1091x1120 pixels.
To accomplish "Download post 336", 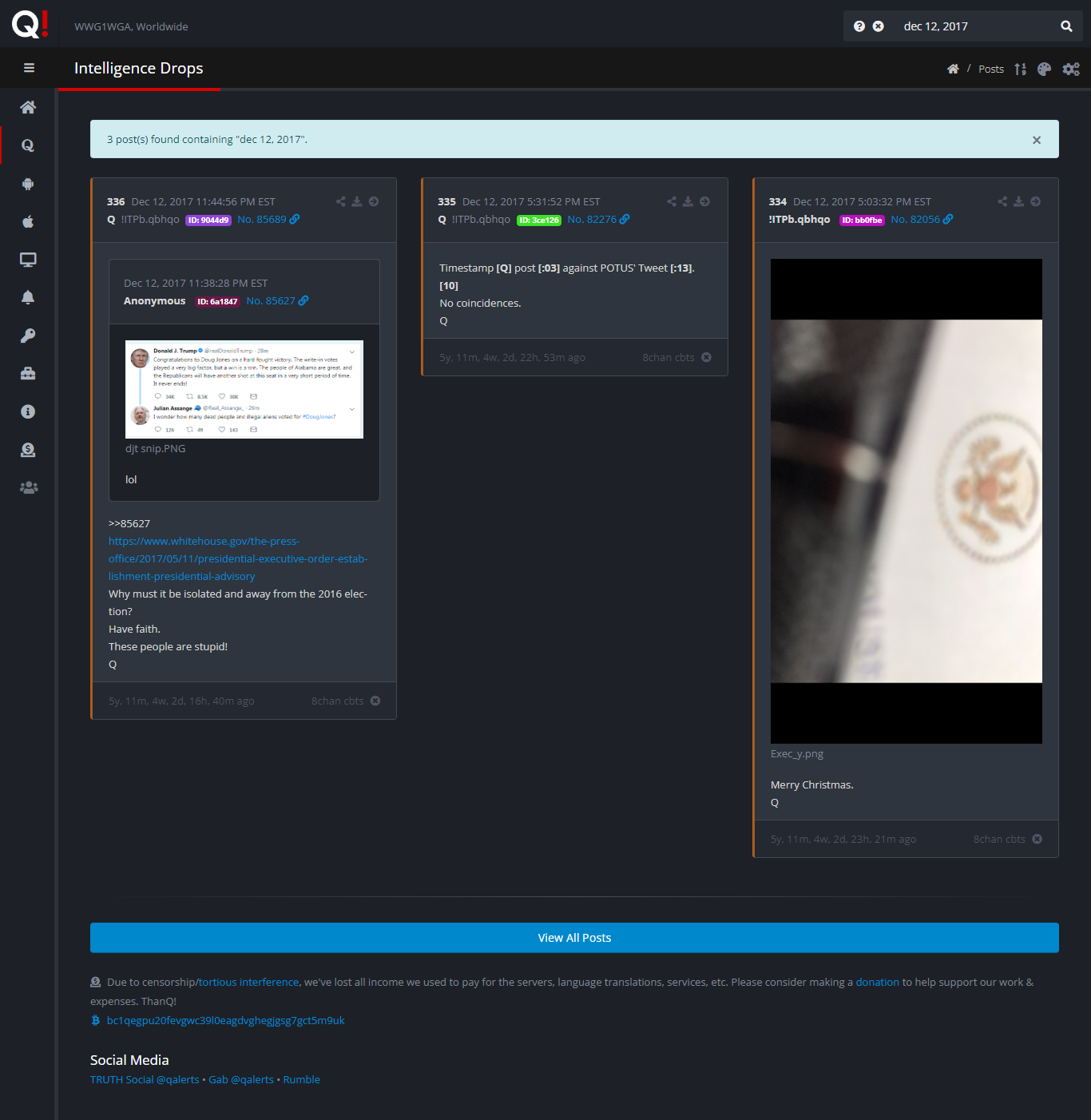I will coord(357,201).
